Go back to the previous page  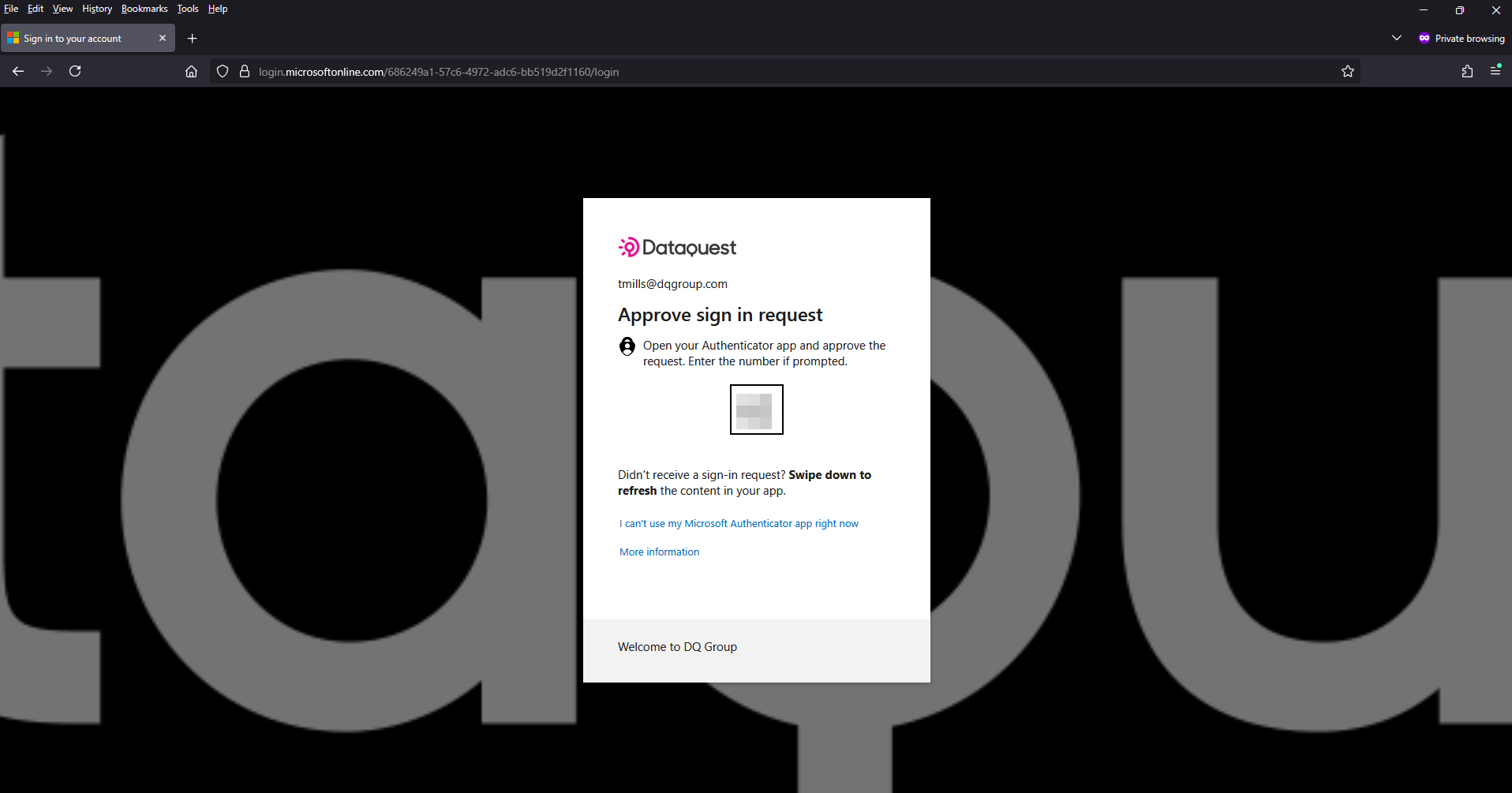(x=18, y=71)
